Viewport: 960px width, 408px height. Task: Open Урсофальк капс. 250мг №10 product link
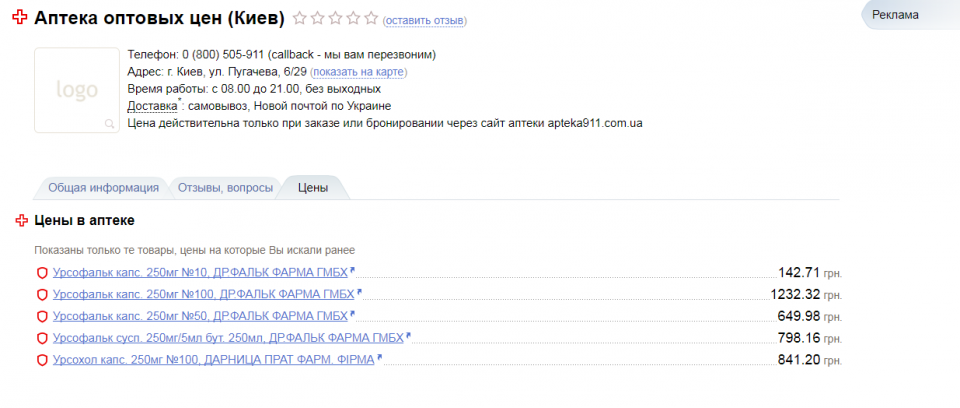(200, 272)
